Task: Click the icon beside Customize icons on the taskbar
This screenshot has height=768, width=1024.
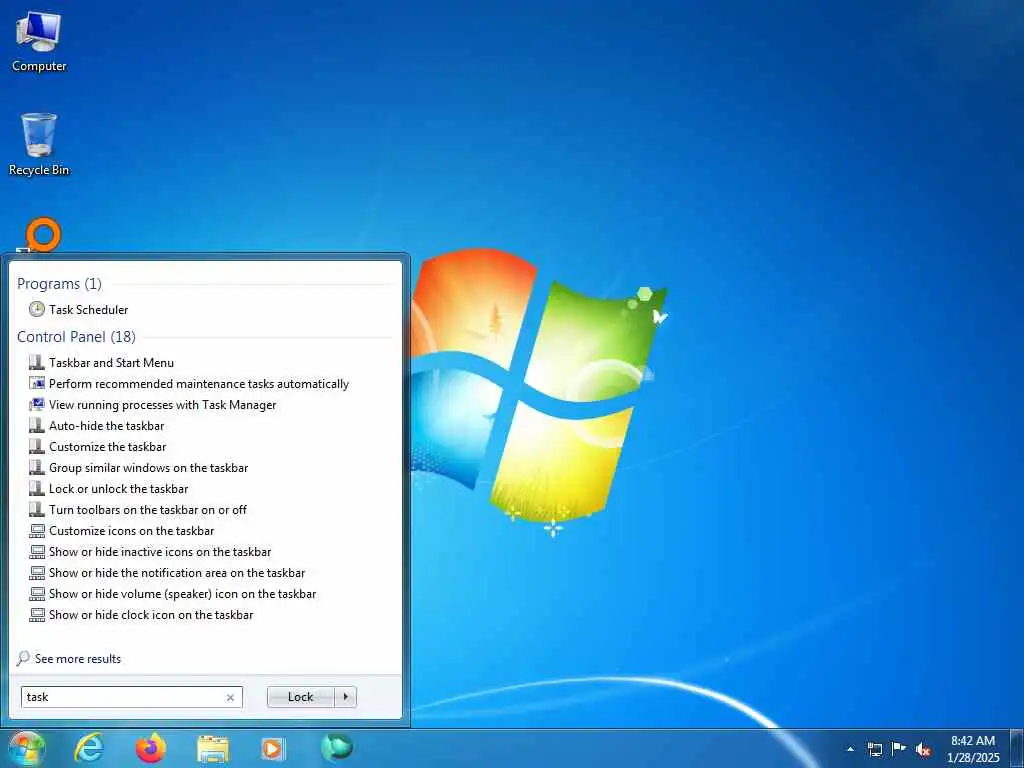Action: point(37,530)
